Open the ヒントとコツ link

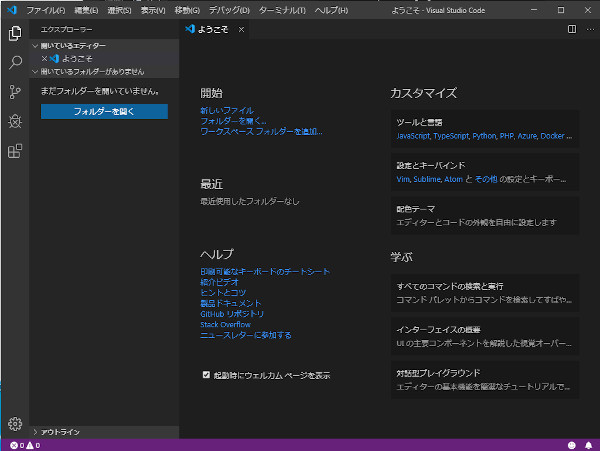(x=223, y=293)
